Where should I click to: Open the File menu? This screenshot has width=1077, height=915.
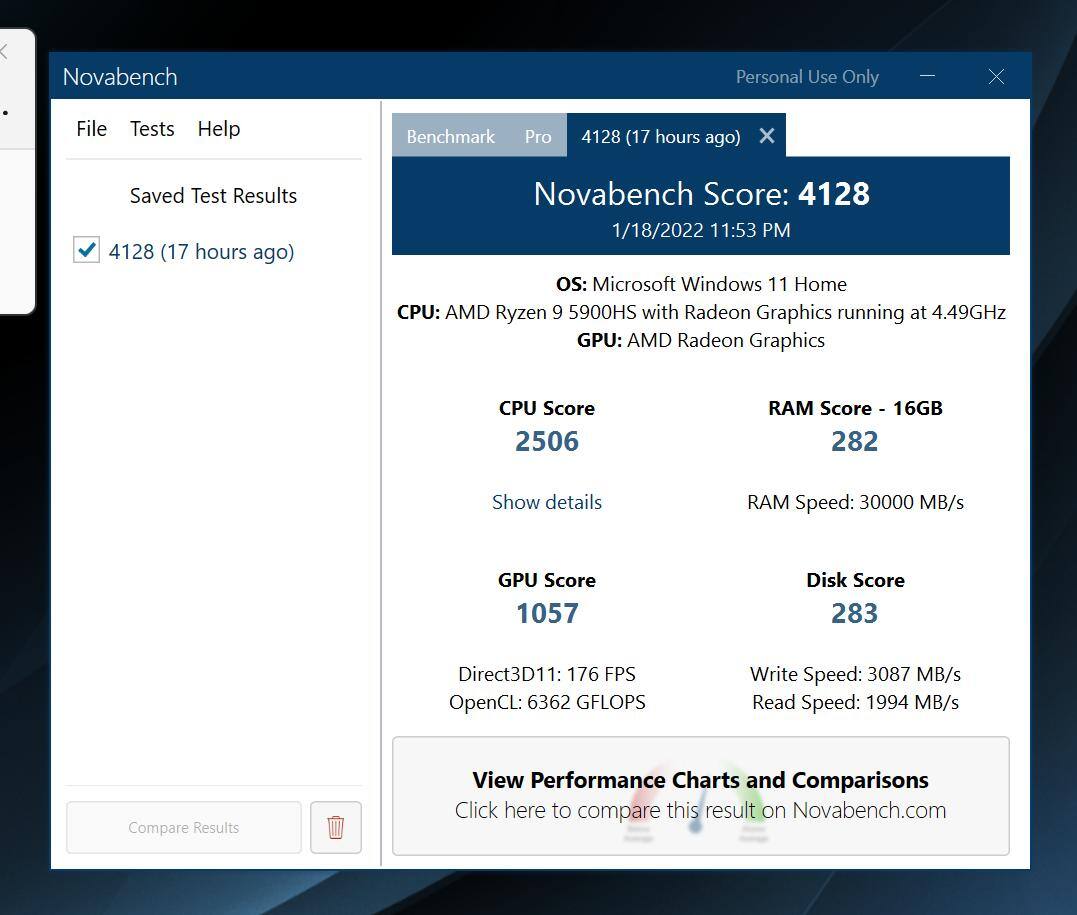(91, 129)
